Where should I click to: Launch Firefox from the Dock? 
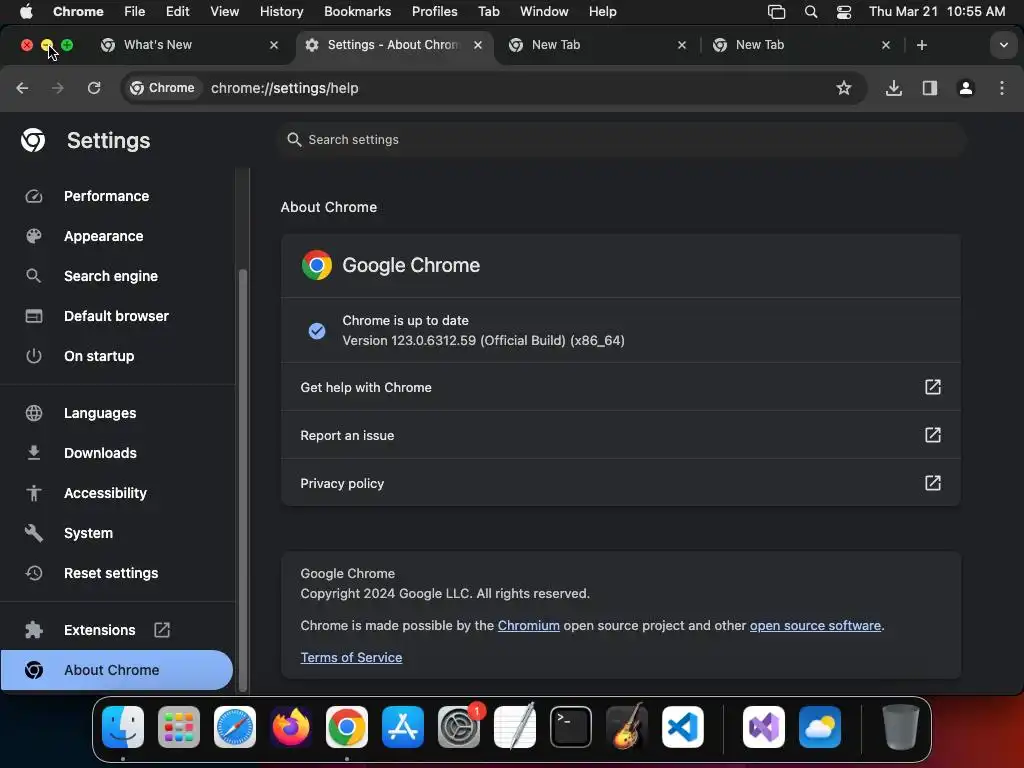click(x=291, y=727)
